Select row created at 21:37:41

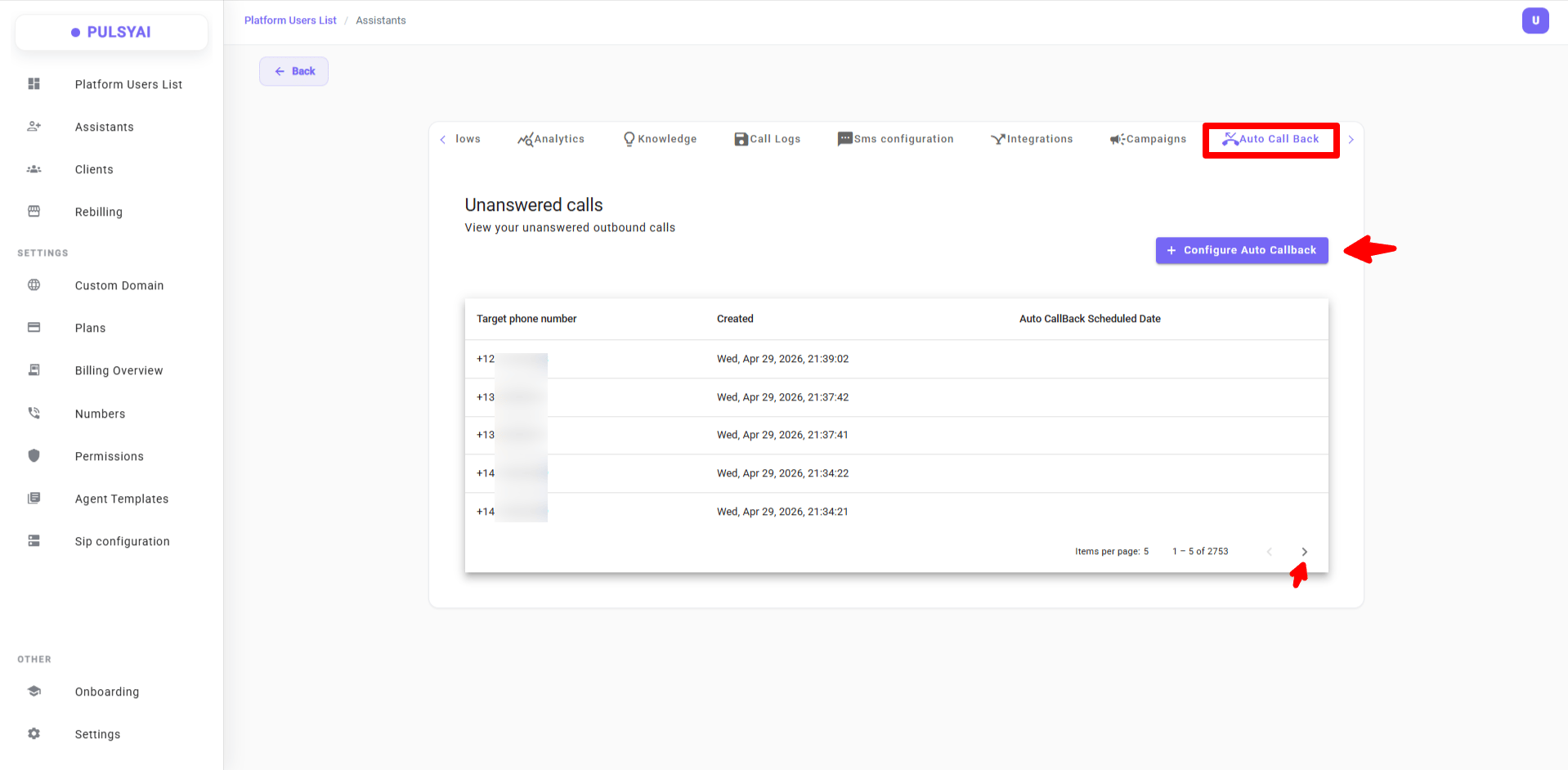coord(896,435)
